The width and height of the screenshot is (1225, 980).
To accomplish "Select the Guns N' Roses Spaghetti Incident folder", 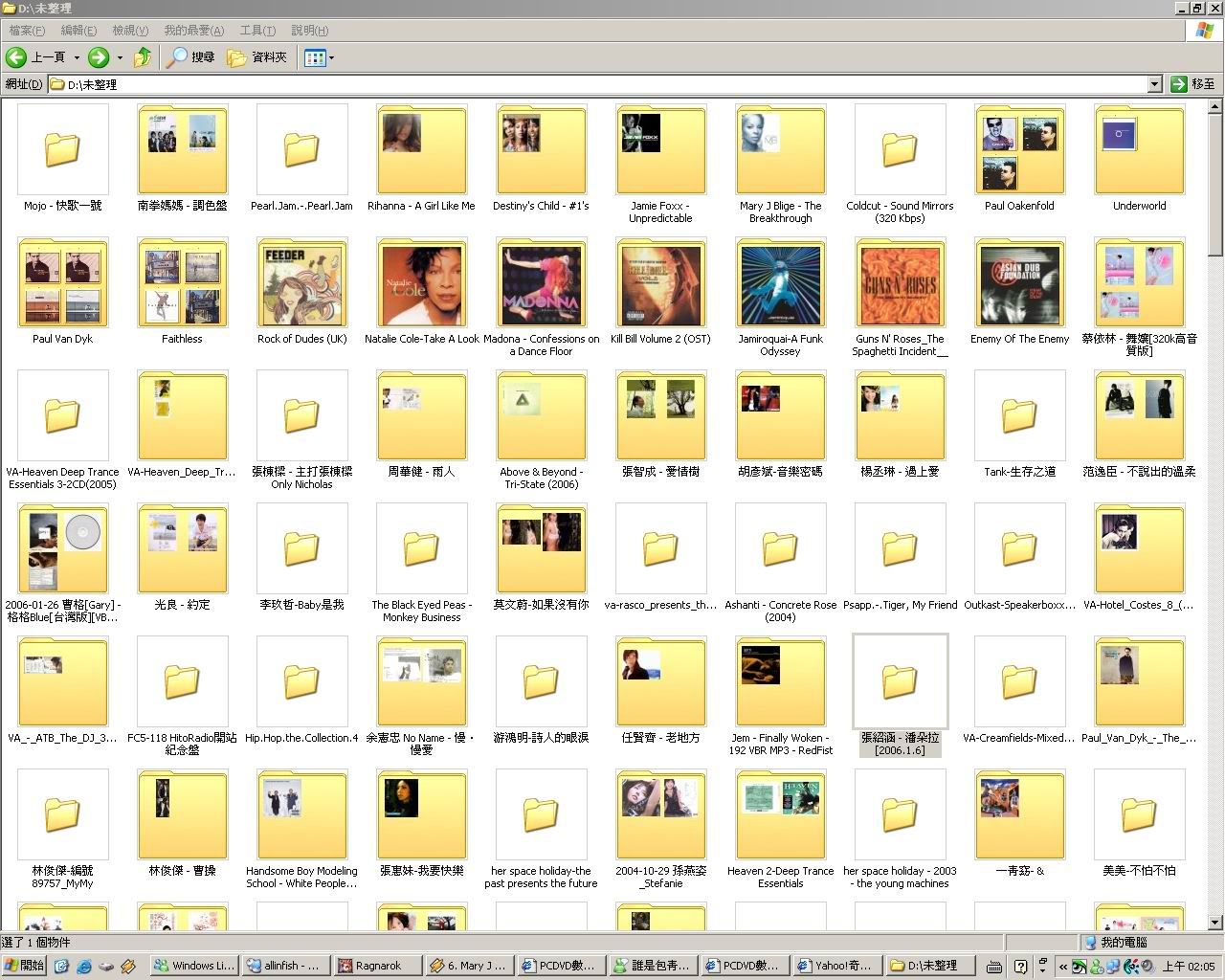I will (900, 285).
